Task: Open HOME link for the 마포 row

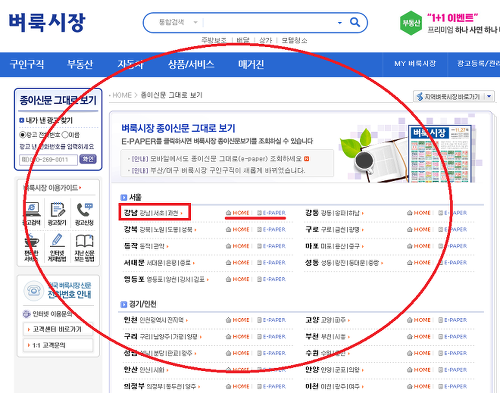Action: tap(419, 246)
